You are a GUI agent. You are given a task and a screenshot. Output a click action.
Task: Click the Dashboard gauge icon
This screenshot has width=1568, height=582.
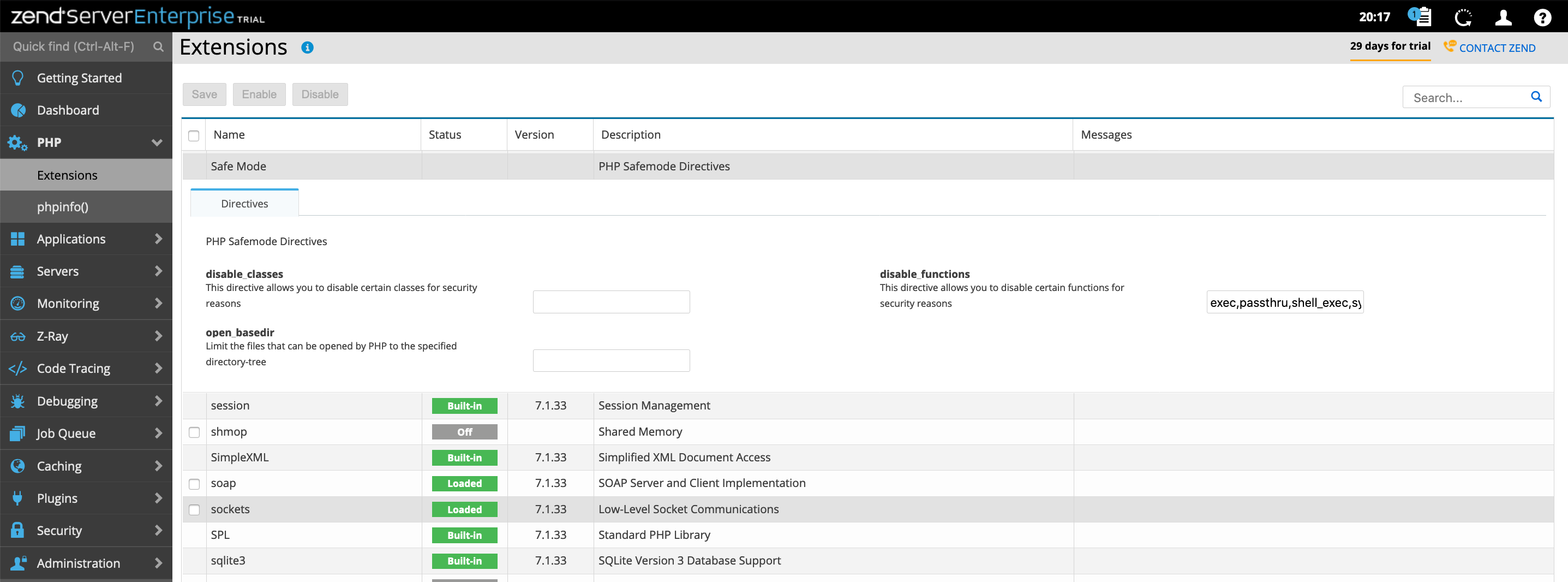pos(18,110)
